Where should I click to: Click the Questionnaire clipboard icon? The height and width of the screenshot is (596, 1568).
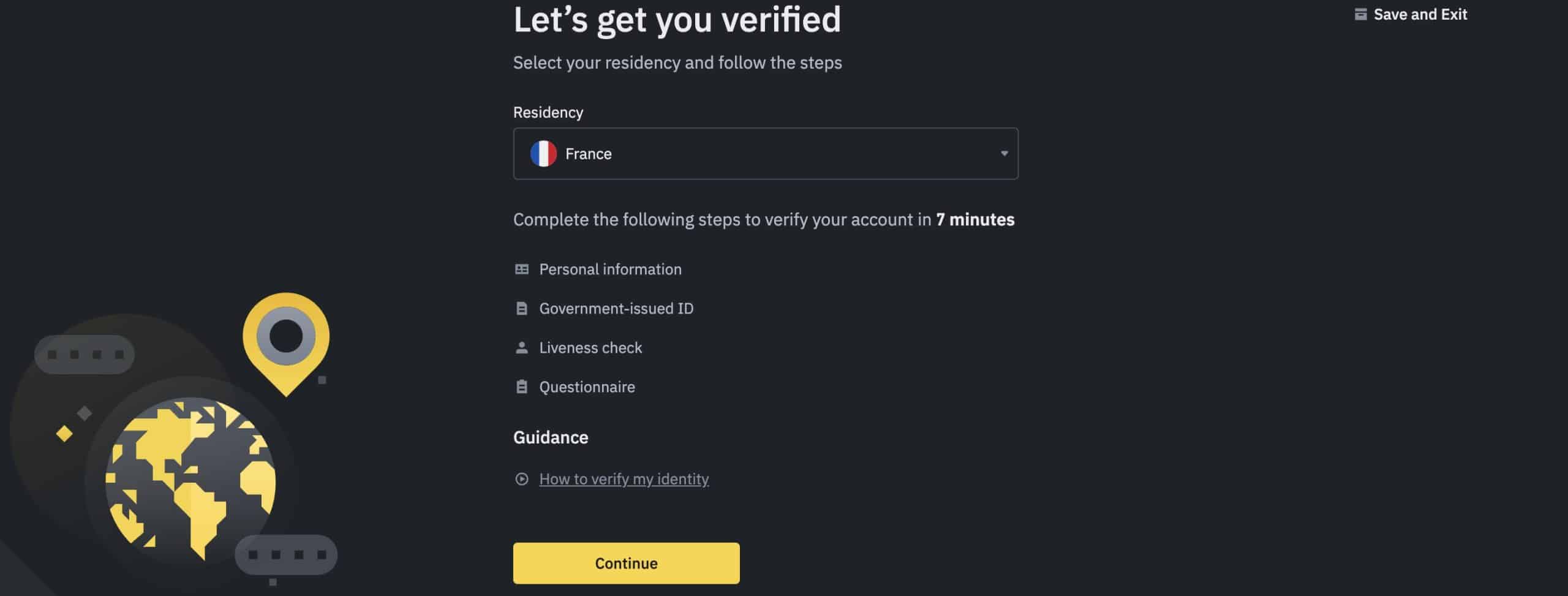[x=522, y=387]
